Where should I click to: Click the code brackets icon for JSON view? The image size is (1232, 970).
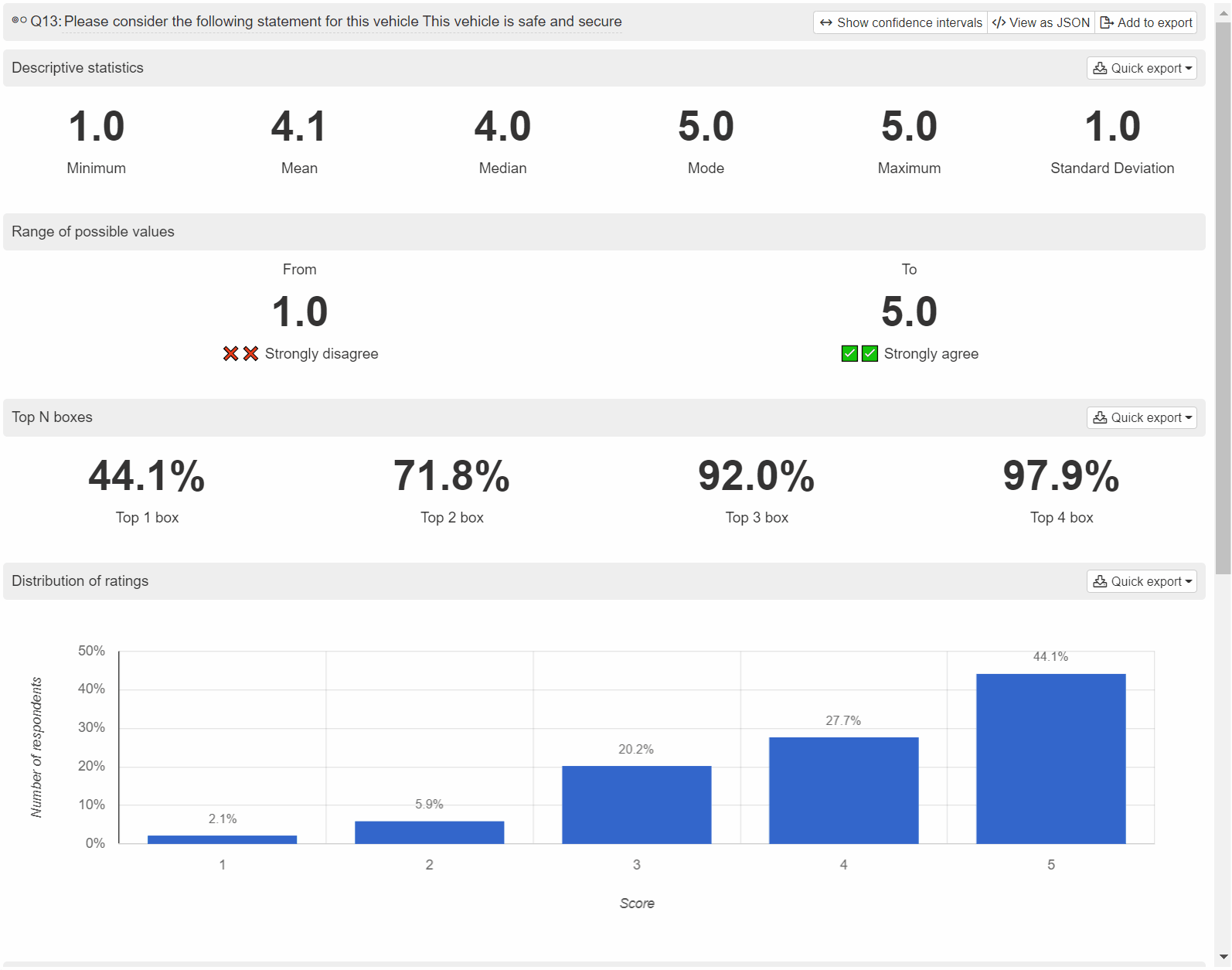pyautogui.click(x=999, y=22)
